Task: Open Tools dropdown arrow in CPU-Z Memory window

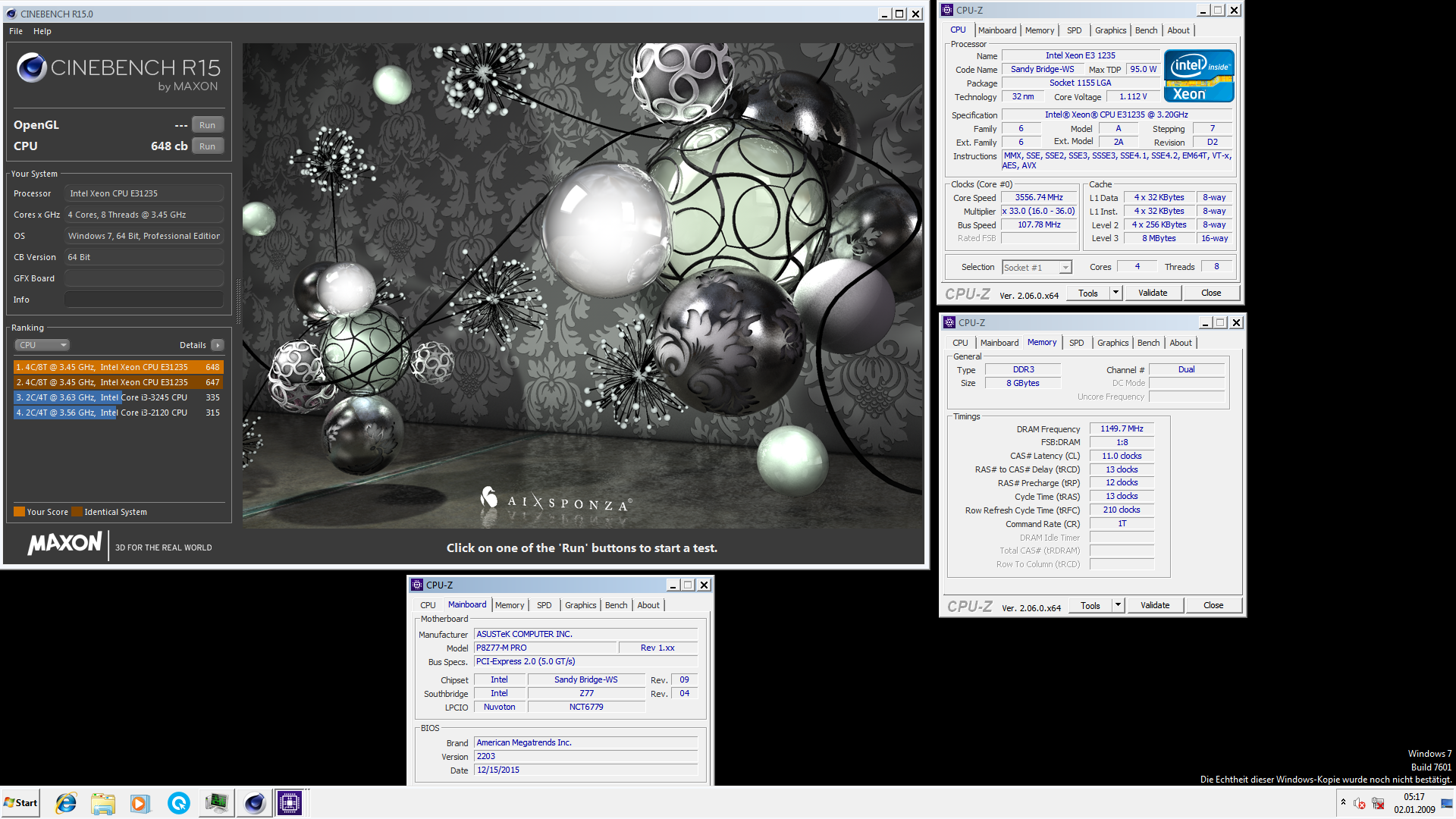Action: click(1118, 605)
